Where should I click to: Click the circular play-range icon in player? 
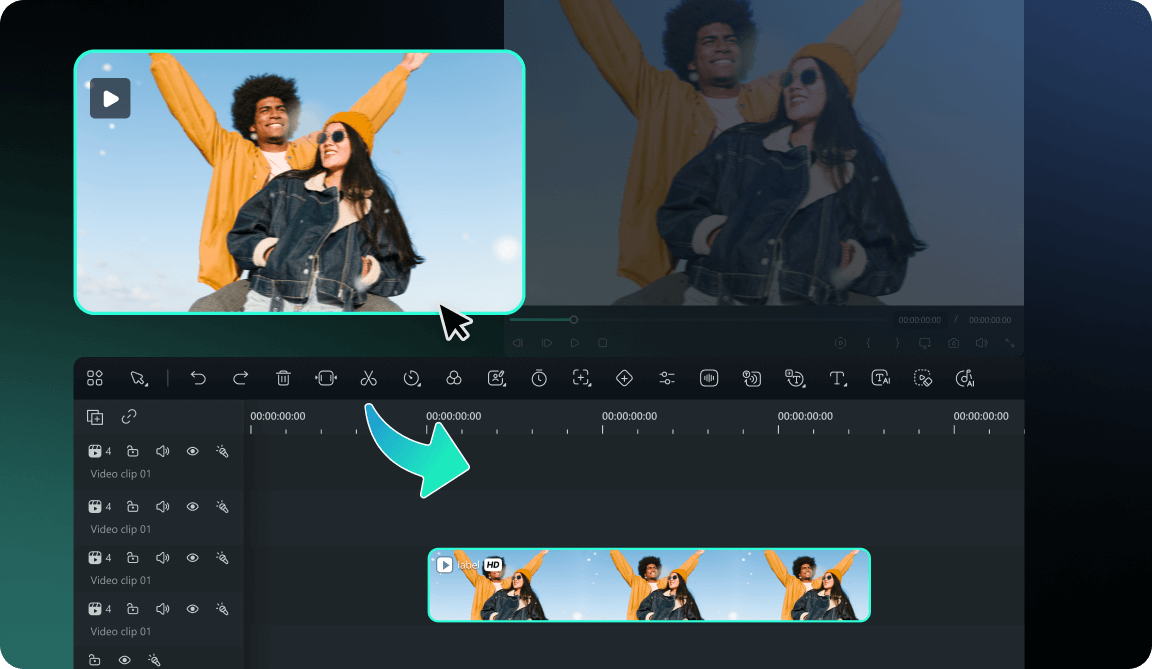(x=840, y=343)
